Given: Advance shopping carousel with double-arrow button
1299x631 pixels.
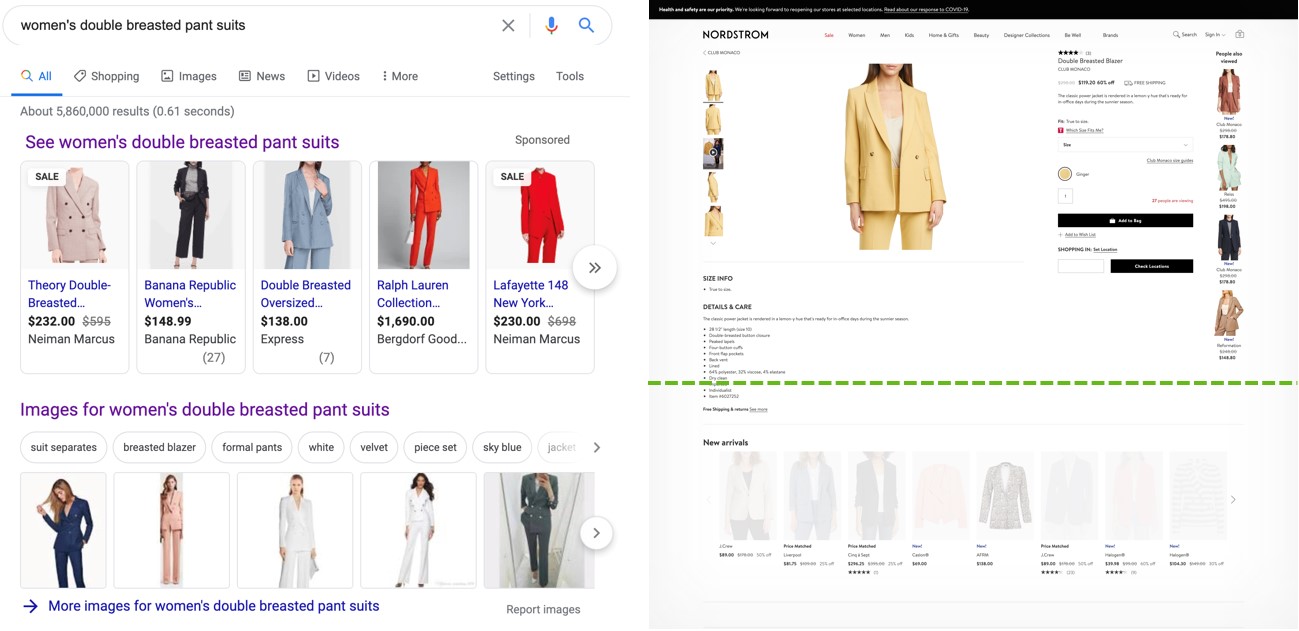Looking at the screenshot, I should tap(595, 267).
